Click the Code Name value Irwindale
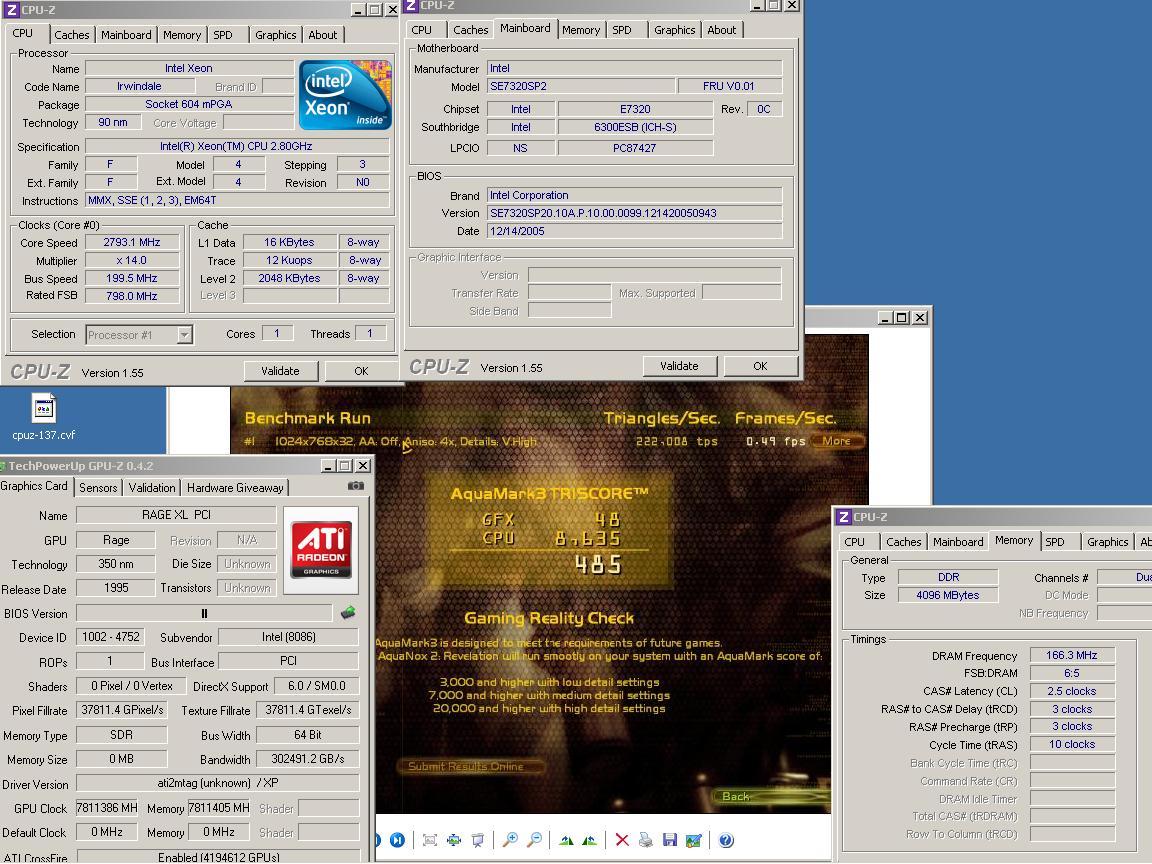The width and height of the screenshot is (1152, 864). click(x=140, y=86)
